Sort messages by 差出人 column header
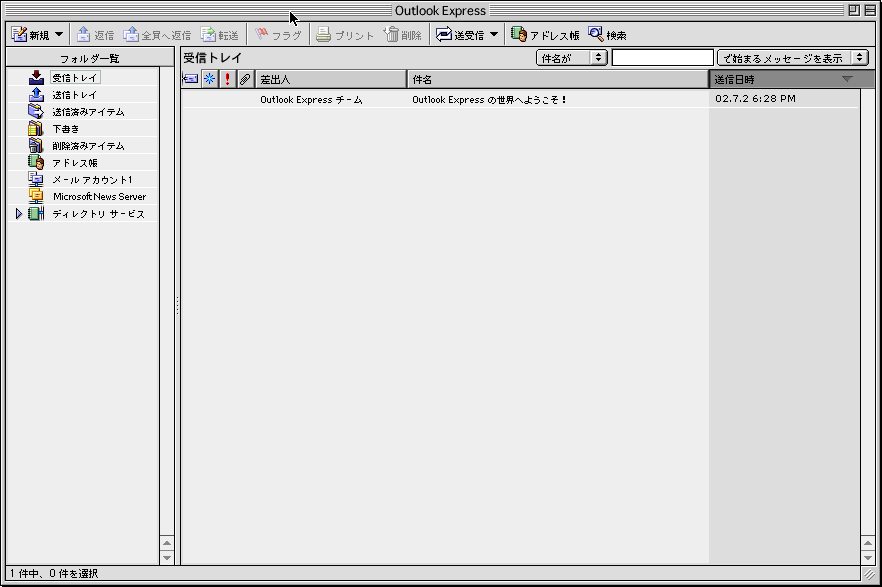The width and height of the screenshot is (882, 587). (x=331, y=79)
